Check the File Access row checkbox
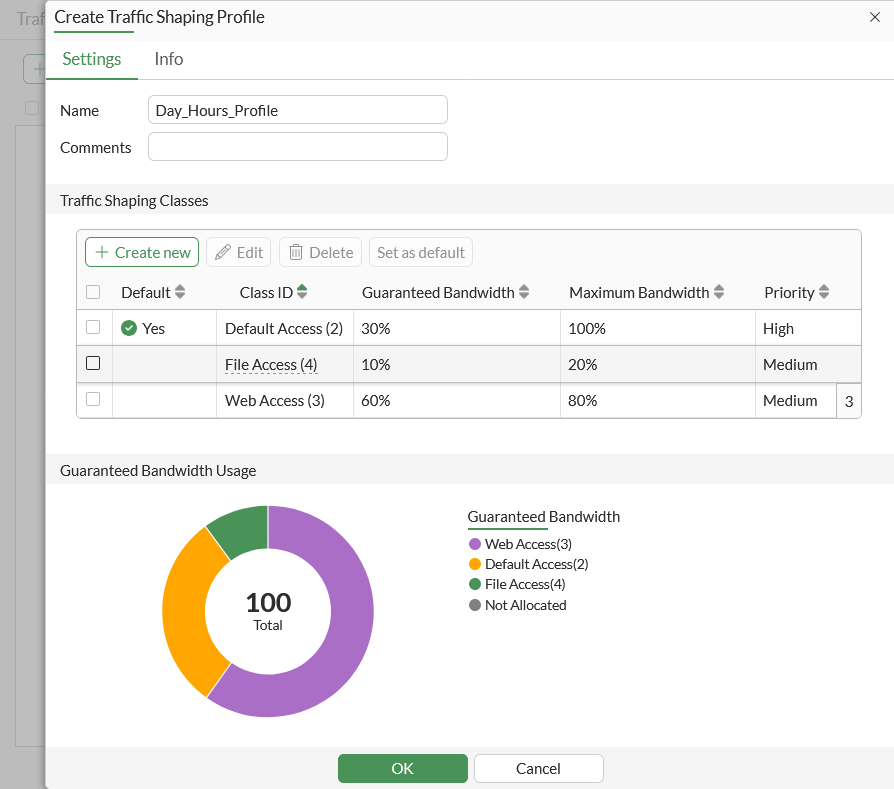 94,364
